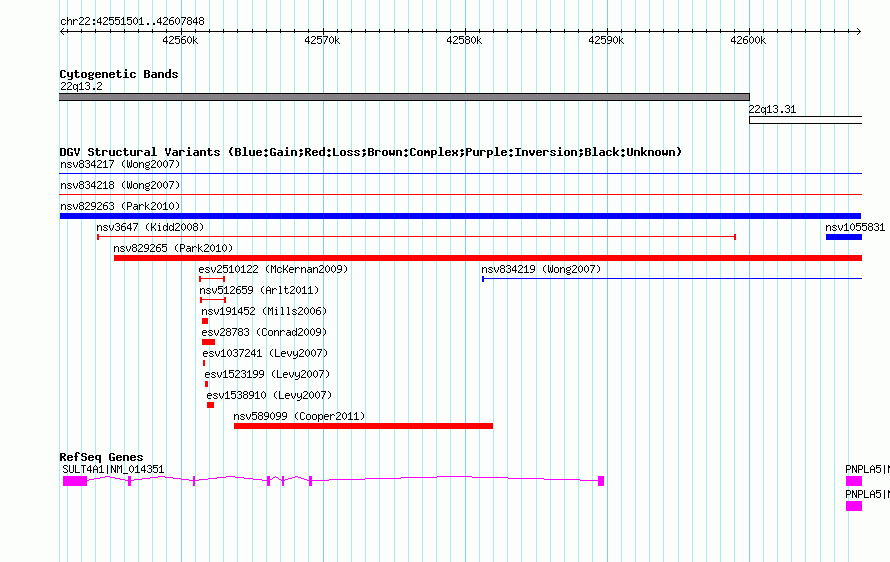
Task: Click the small blue nsv1055831 gain bar
Action: tap(844, 237)
